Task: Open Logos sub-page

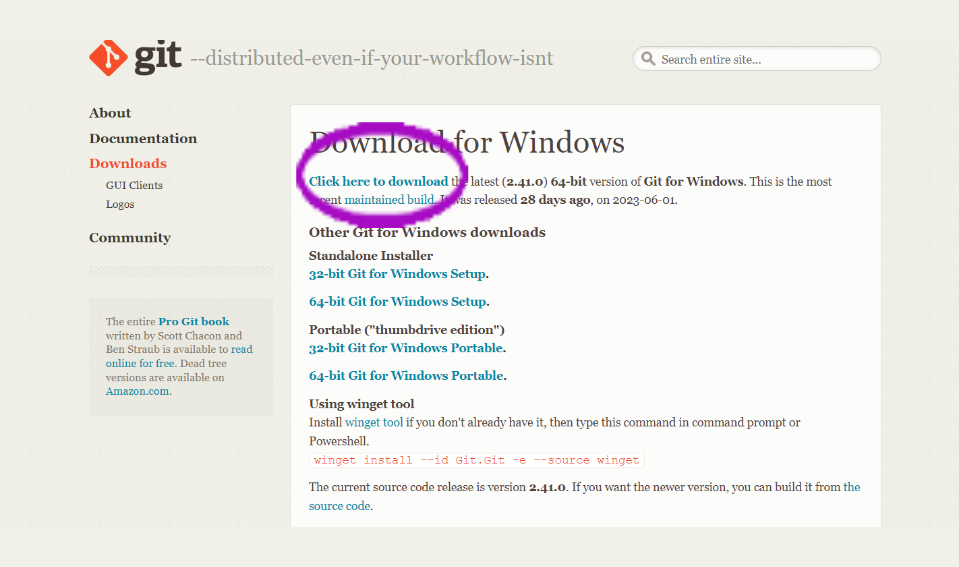Action: (120, 204)
